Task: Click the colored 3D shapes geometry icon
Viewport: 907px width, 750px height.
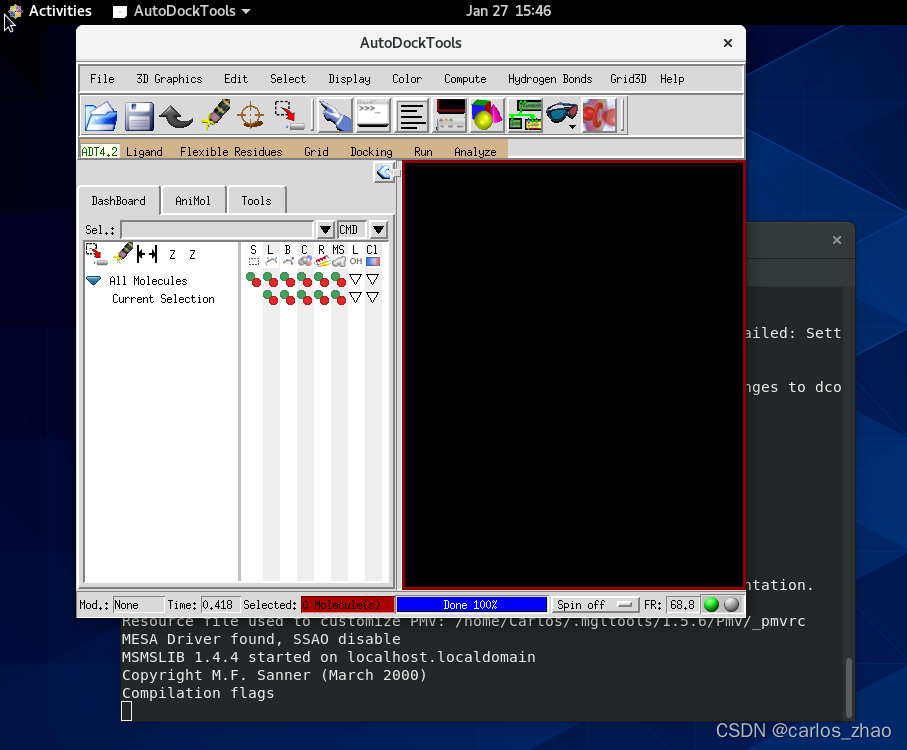Action: (487, 115)
